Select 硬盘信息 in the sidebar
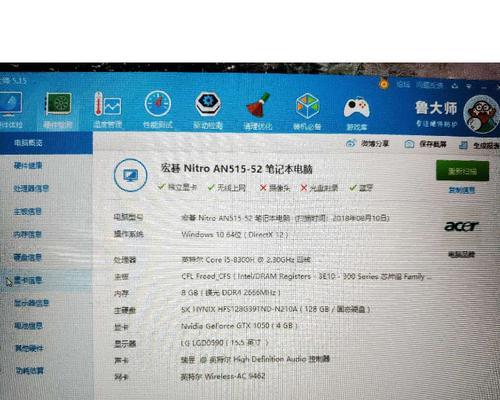This screenshot has width=500, height=400. point(28,257)
